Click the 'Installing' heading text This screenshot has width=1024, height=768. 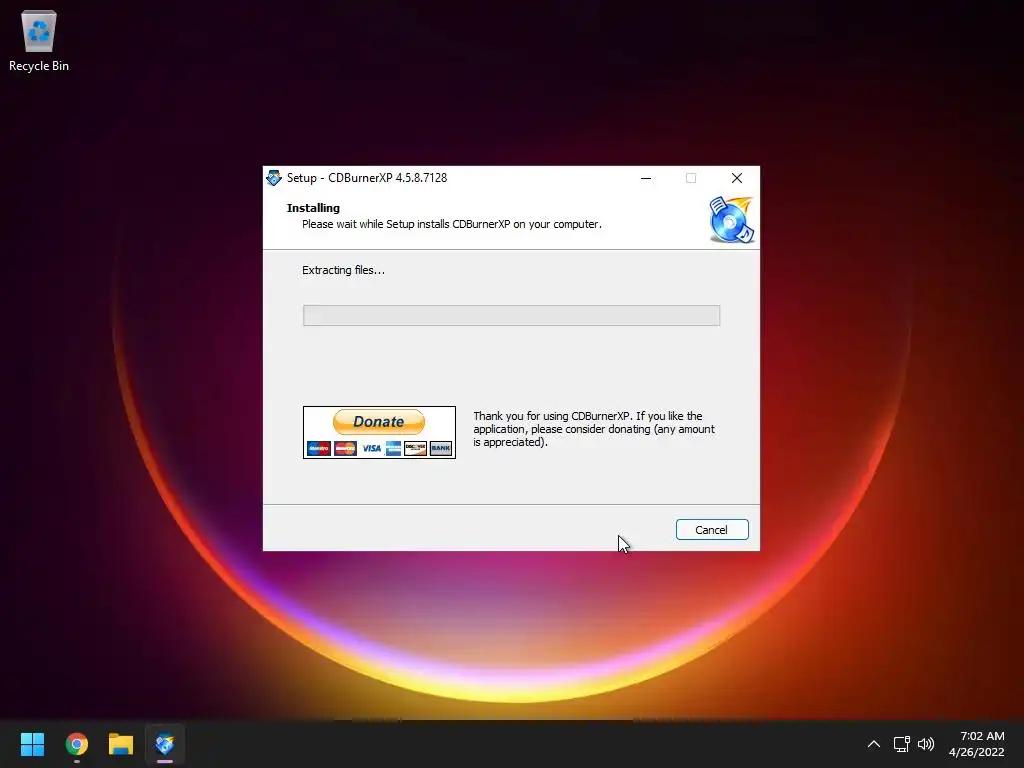(313, 208)
